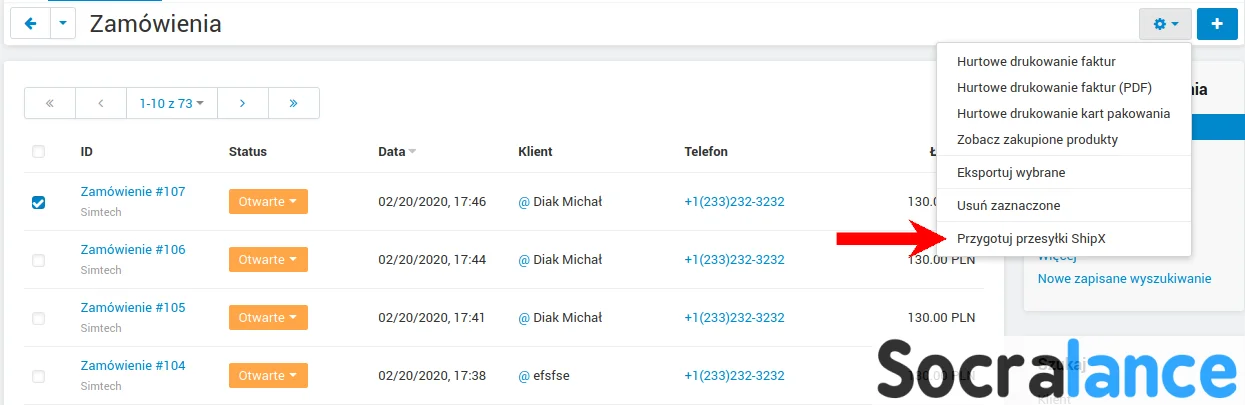Image resolution: width=1245 pixels, height=405 pixels.
Task: Open the dropdown arrow next to back button
Action: (x=63, y=23)
